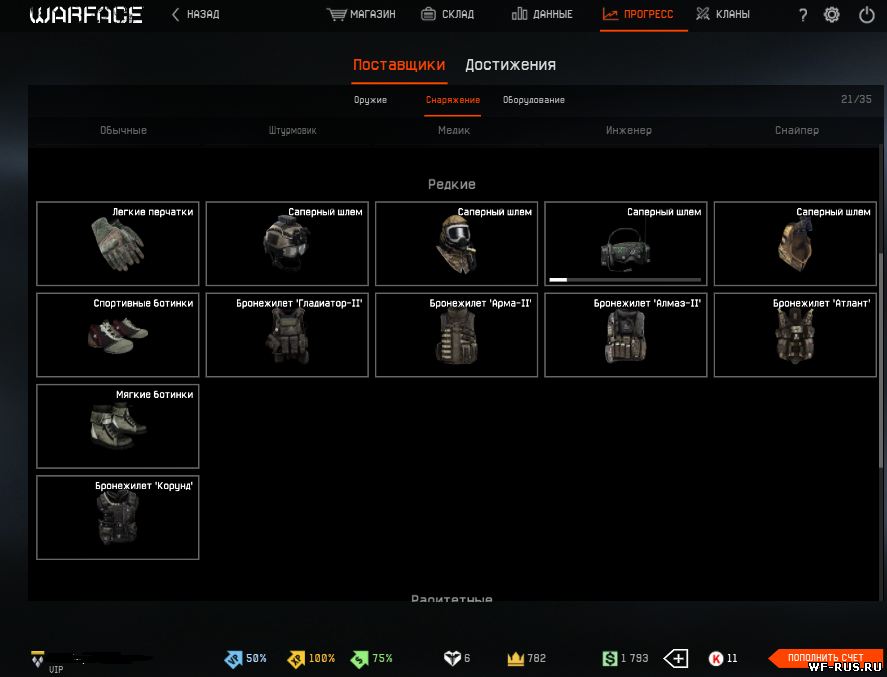
Task: Select the Оборудование sub-tab
Action: (x=533, y=100)
